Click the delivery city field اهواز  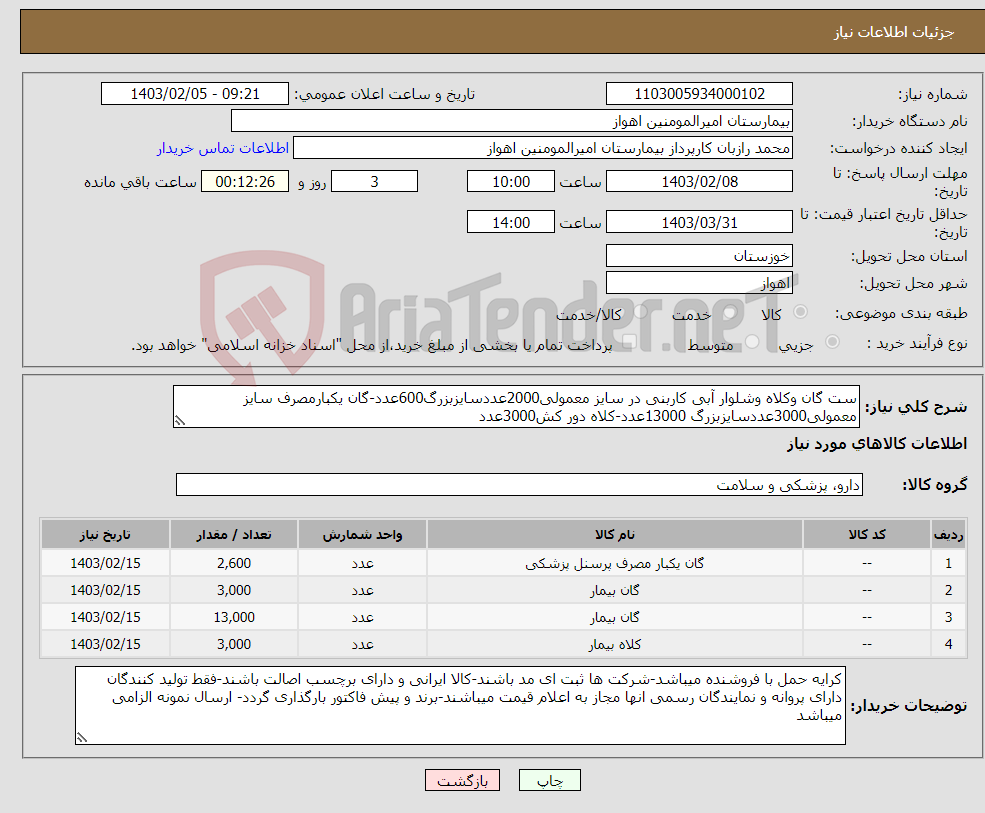(699, 283)
